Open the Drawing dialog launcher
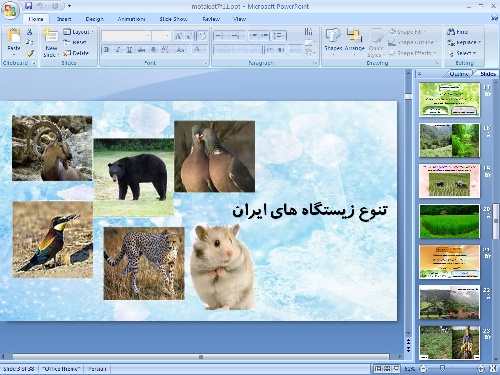This screenshot has width=500, height=375. 438,63
